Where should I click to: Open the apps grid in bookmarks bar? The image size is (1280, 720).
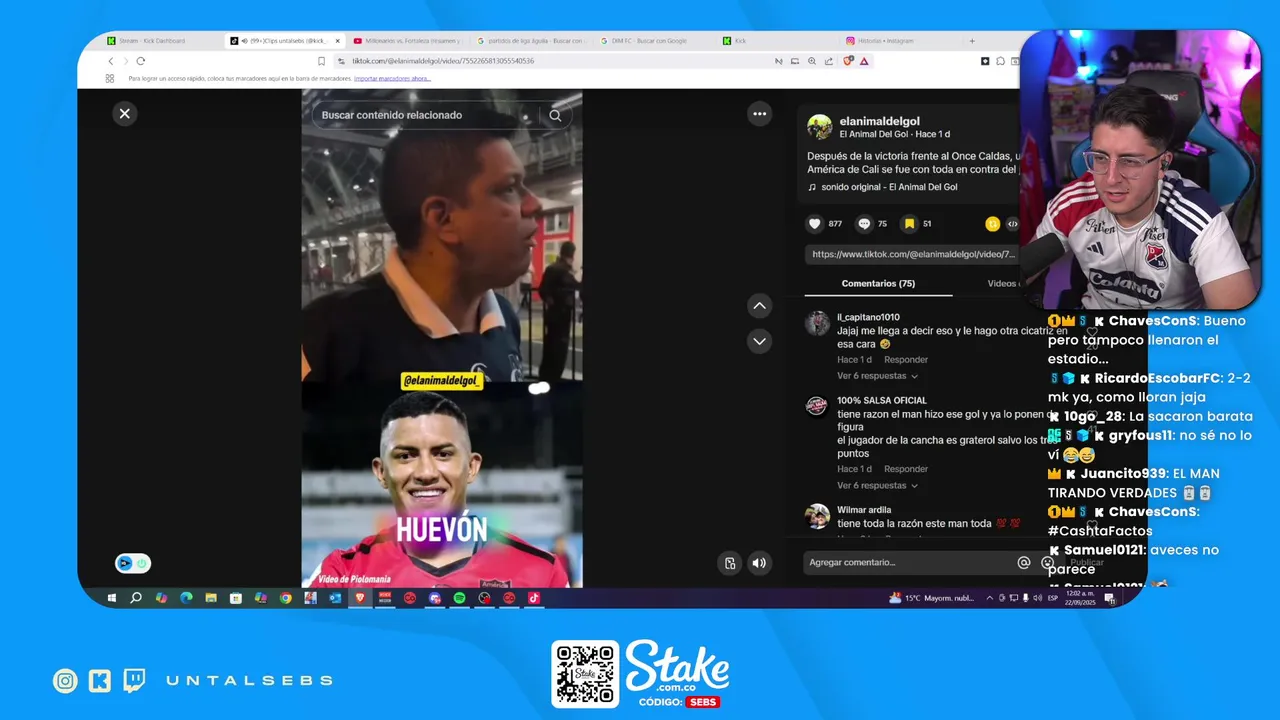click(110, 78)
